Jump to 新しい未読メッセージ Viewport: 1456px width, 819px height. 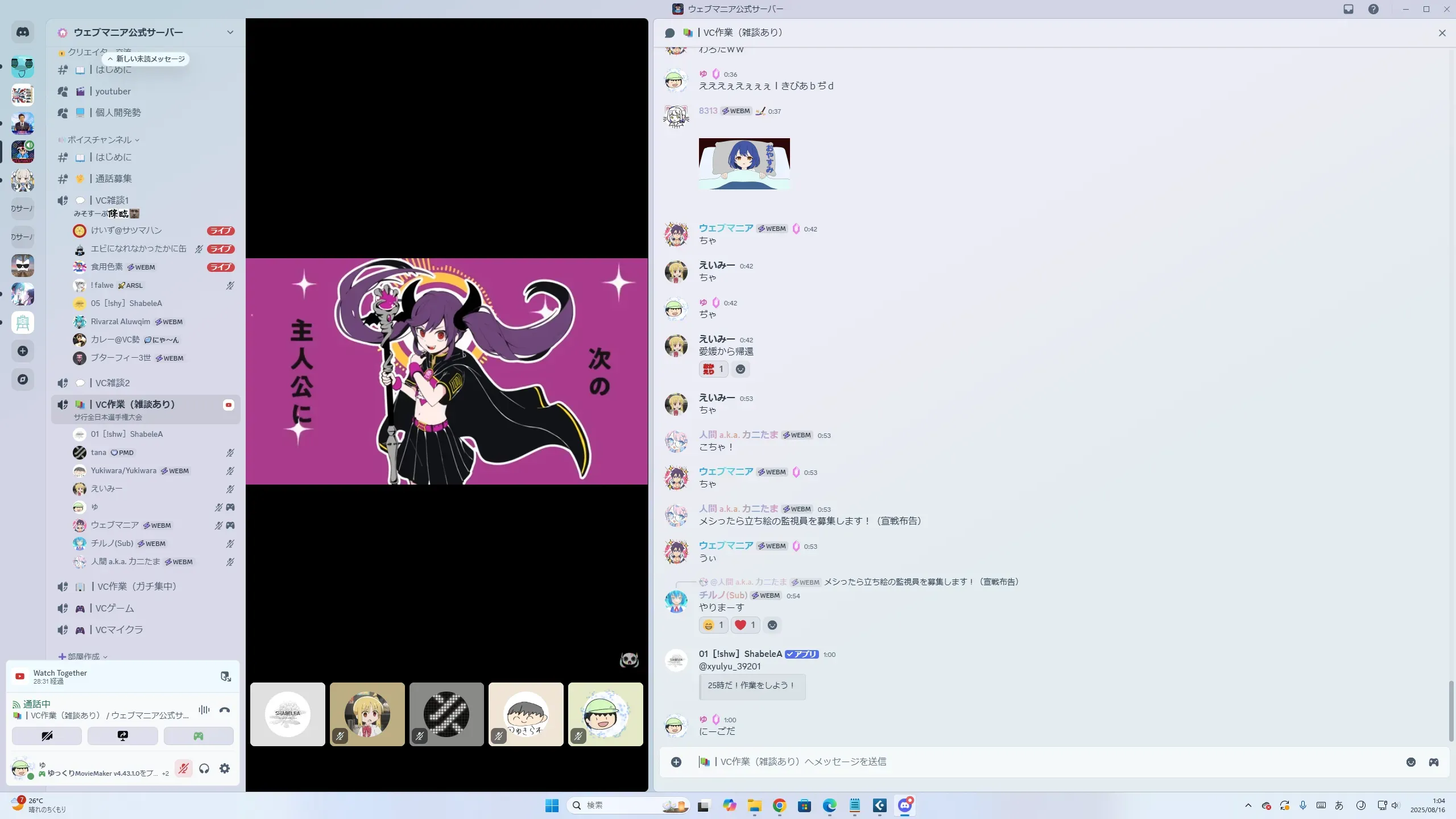coord(146,59)
